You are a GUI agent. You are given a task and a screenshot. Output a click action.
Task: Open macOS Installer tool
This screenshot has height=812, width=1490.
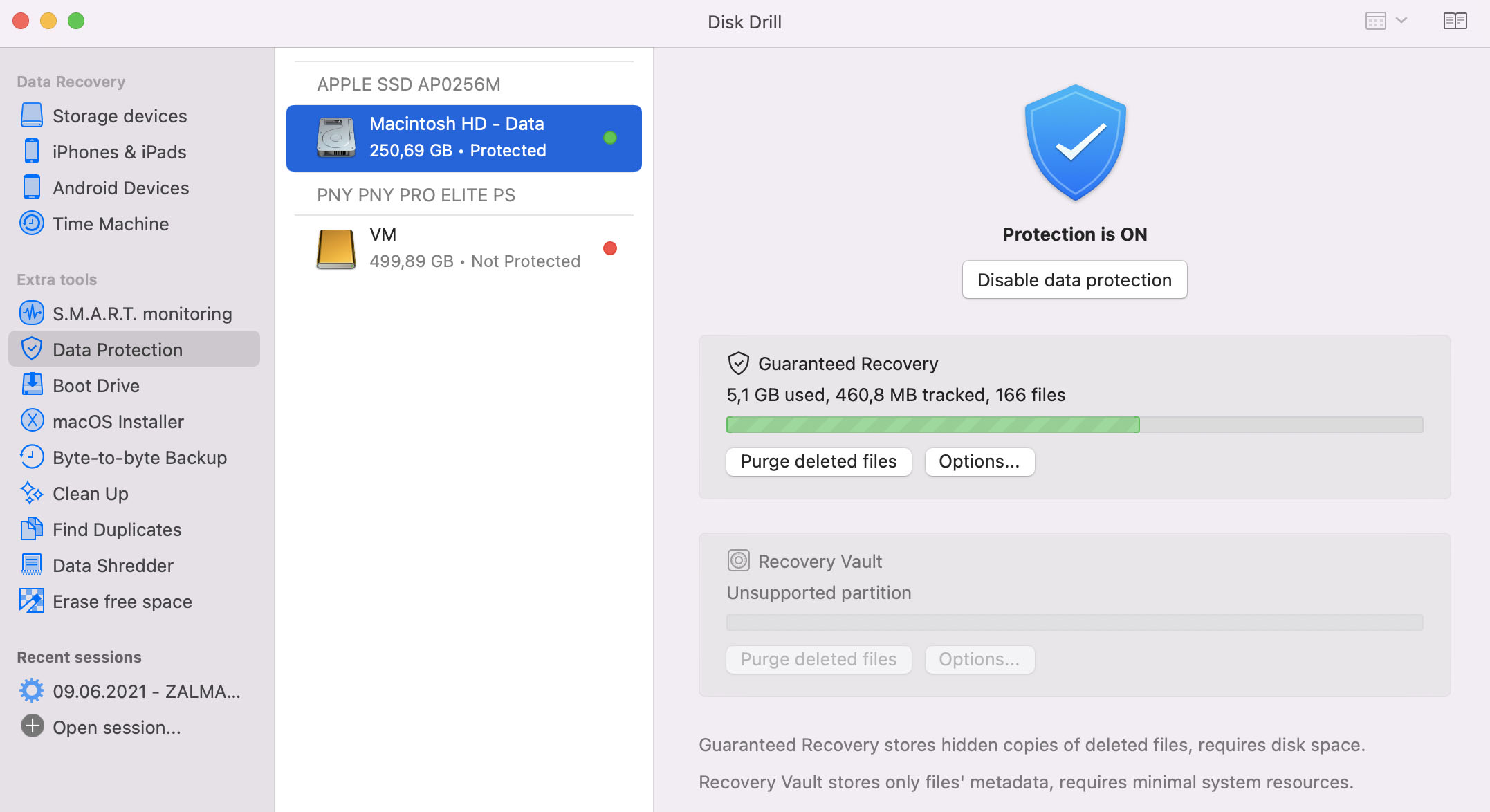(x=134, y=422)
